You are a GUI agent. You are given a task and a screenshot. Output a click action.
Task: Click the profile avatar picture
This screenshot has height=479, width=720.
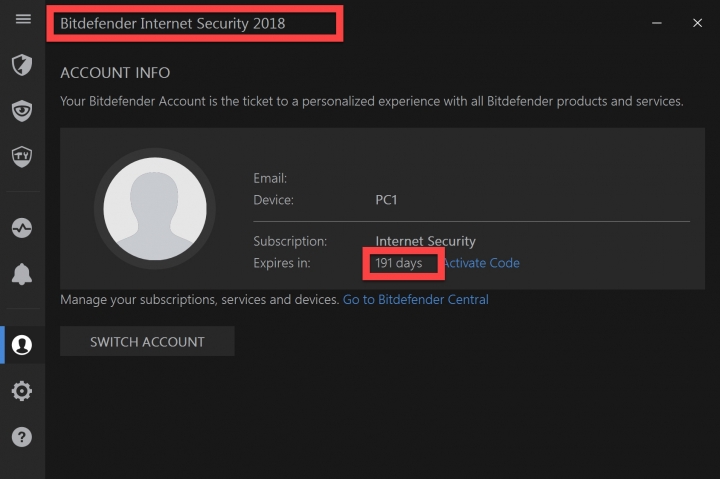coord(155,209)
